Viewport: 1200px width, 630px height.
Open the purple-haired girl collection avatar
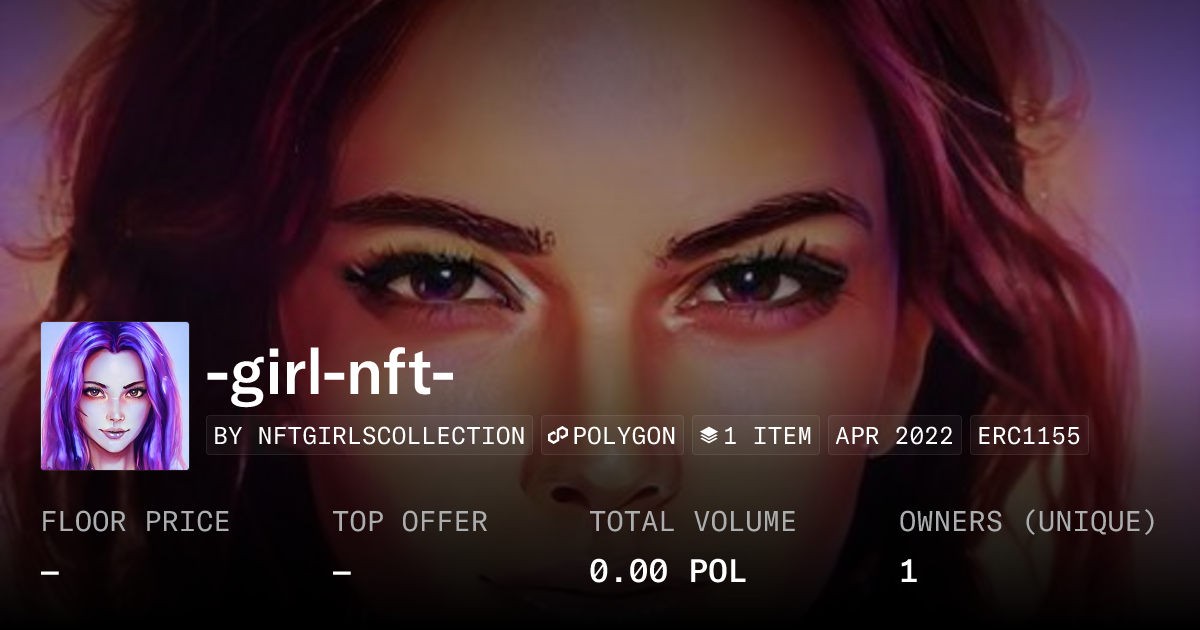(115, 396)
